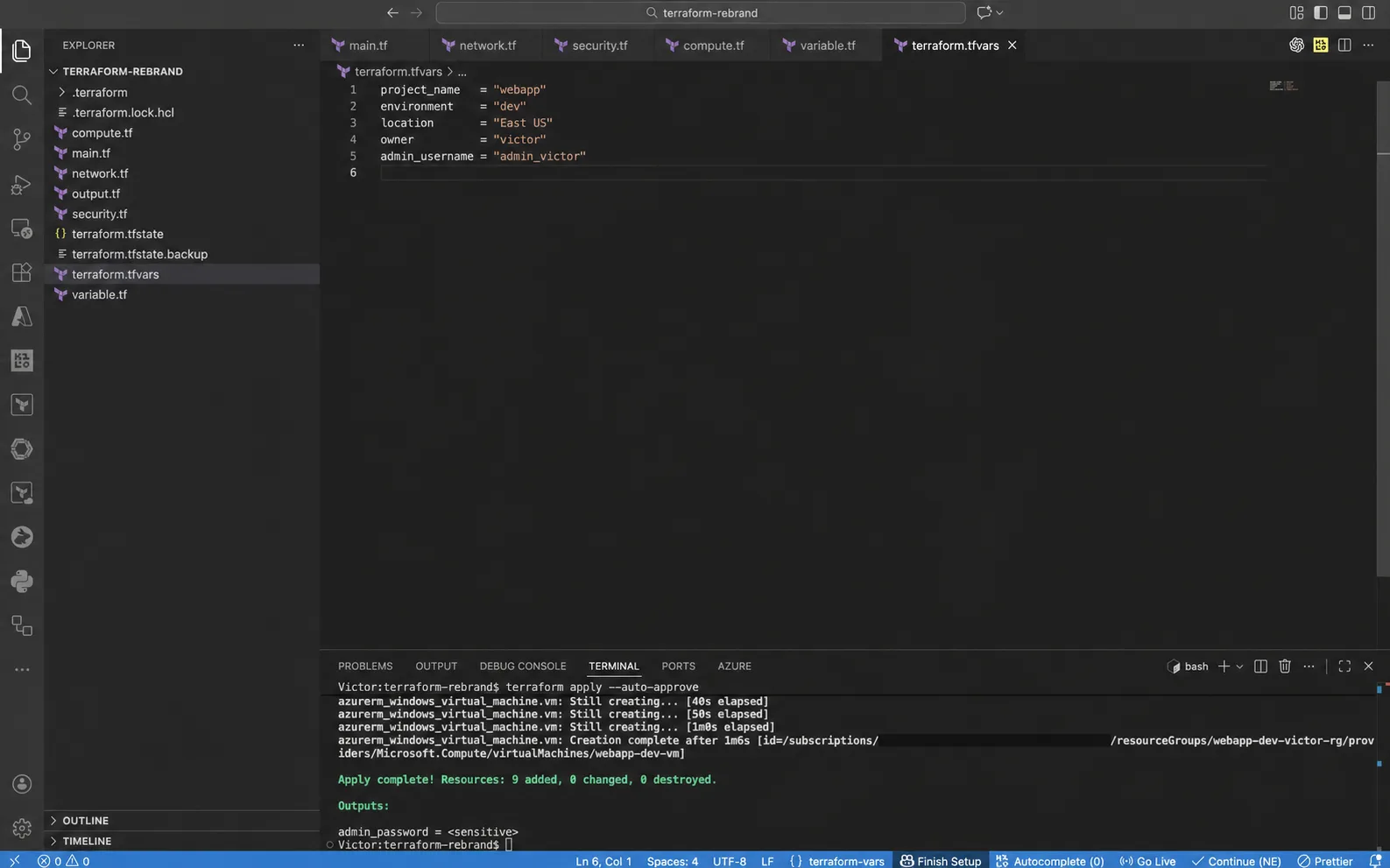Create a new terminal with plus button
The image size is (1390, 868).
1224,667
